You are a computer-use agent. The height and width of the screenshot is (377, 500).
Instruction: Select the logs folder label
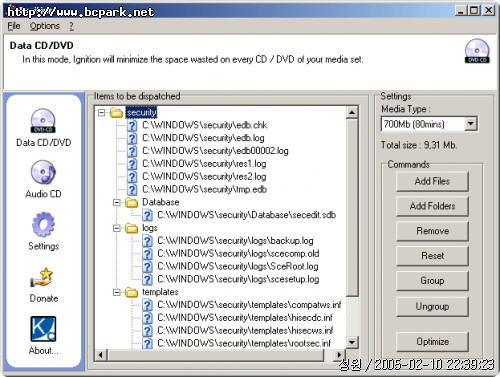[150, 228]
